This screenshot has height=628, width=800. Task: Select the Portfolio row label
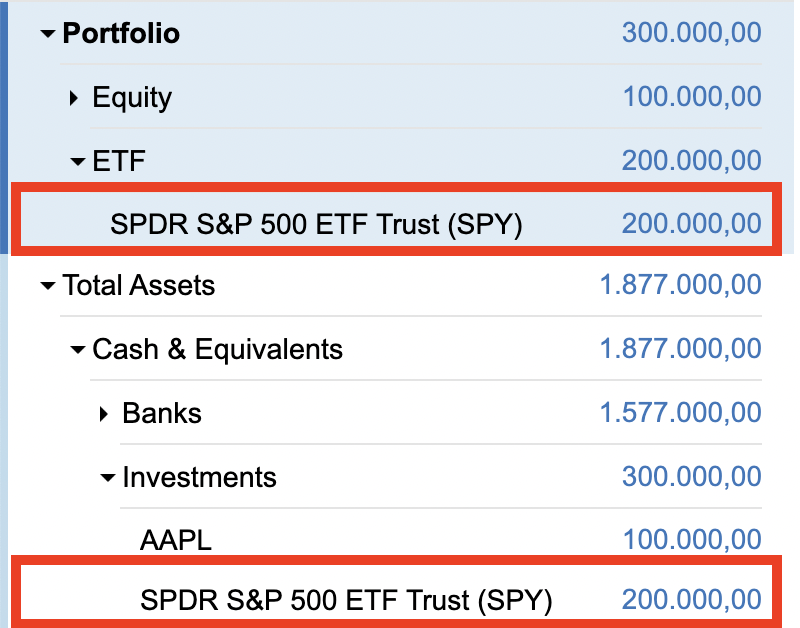click(x=121, y=34)
